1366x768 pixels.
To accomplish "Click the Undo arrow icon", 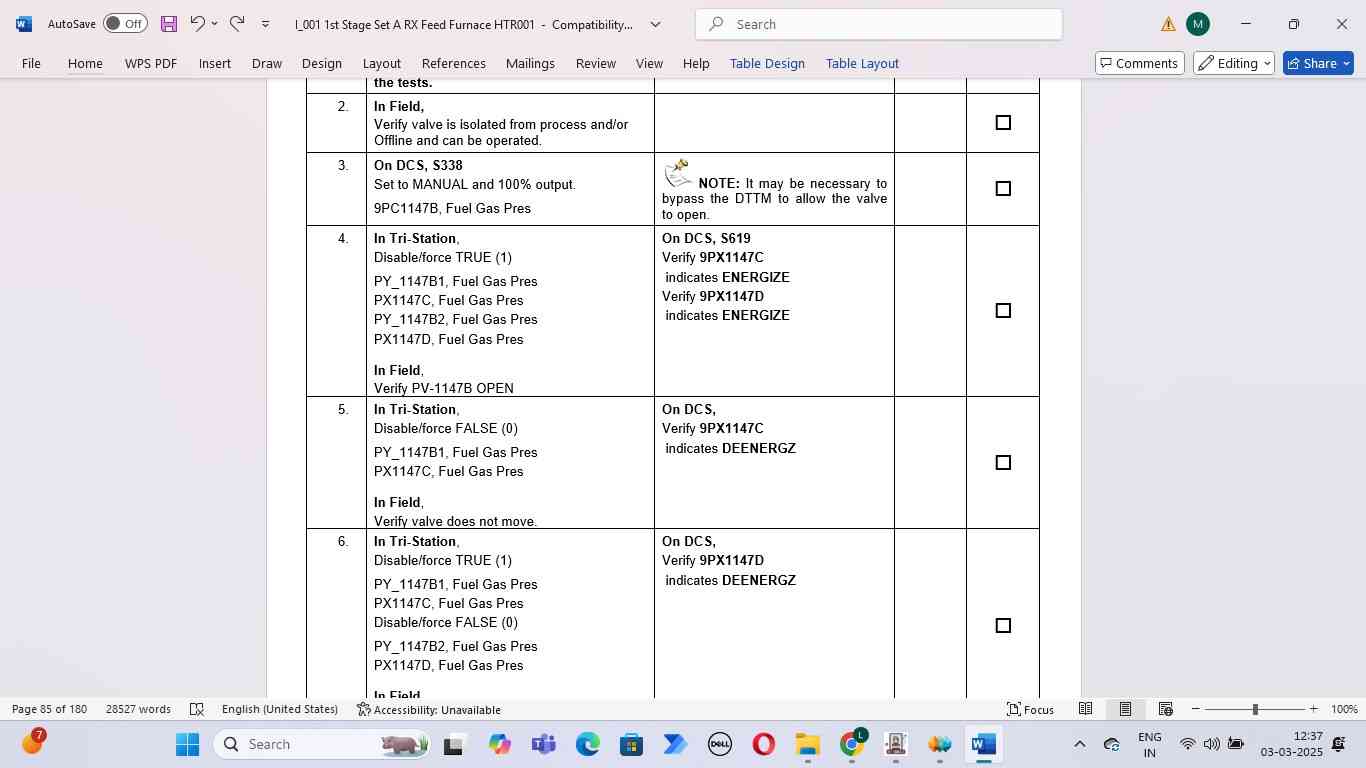I will click(197, 24).
